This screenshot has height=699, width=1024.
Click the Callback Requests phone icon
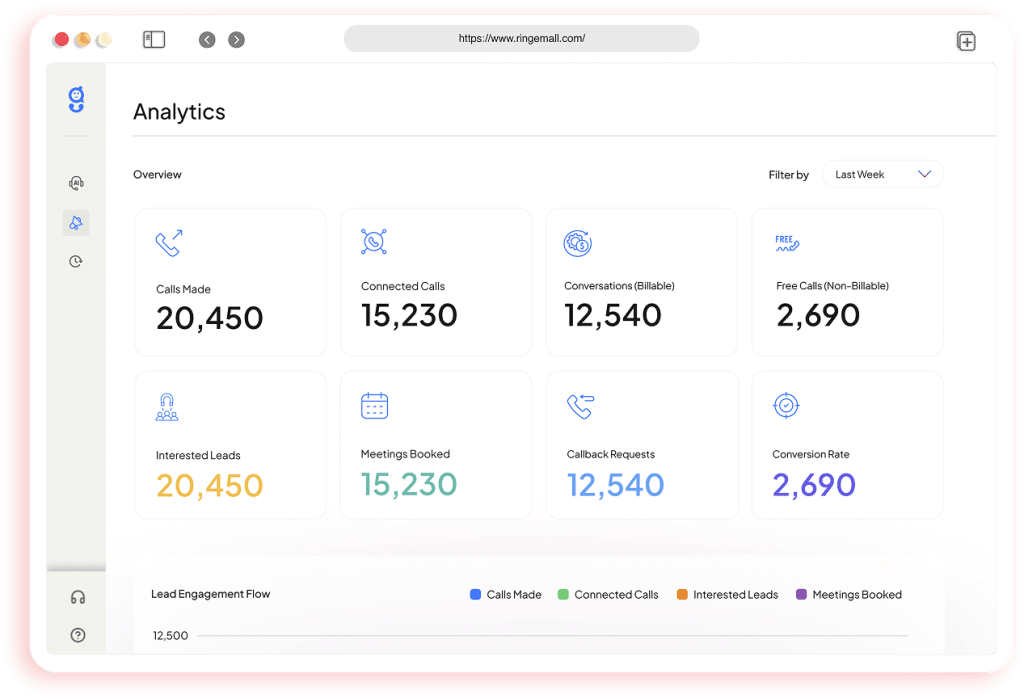click(580, 404)
